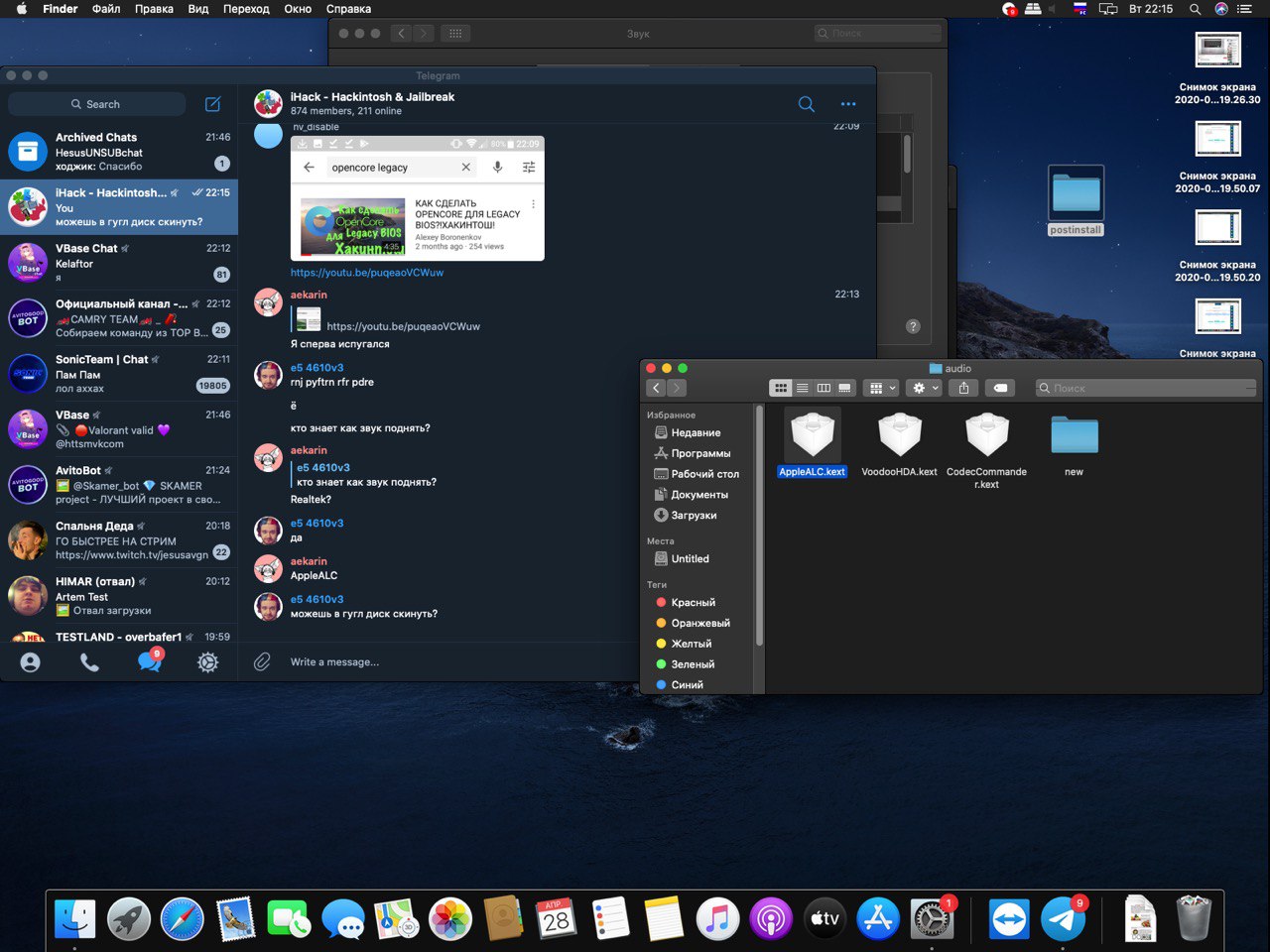Open the three-dot chat options menu
Screen dimensions: 1270x952
tap(848, 104)
